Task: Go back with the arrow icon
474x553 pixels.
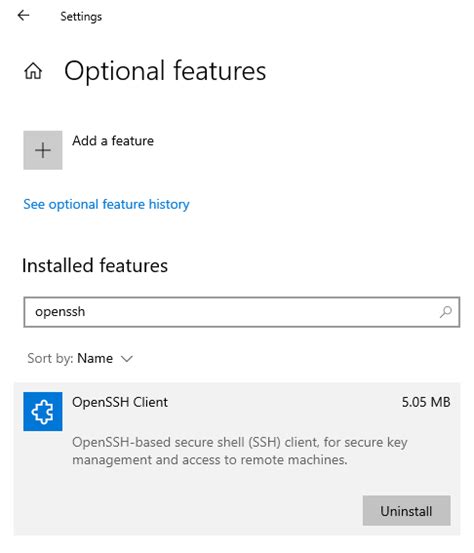Action: click(23, 16)
